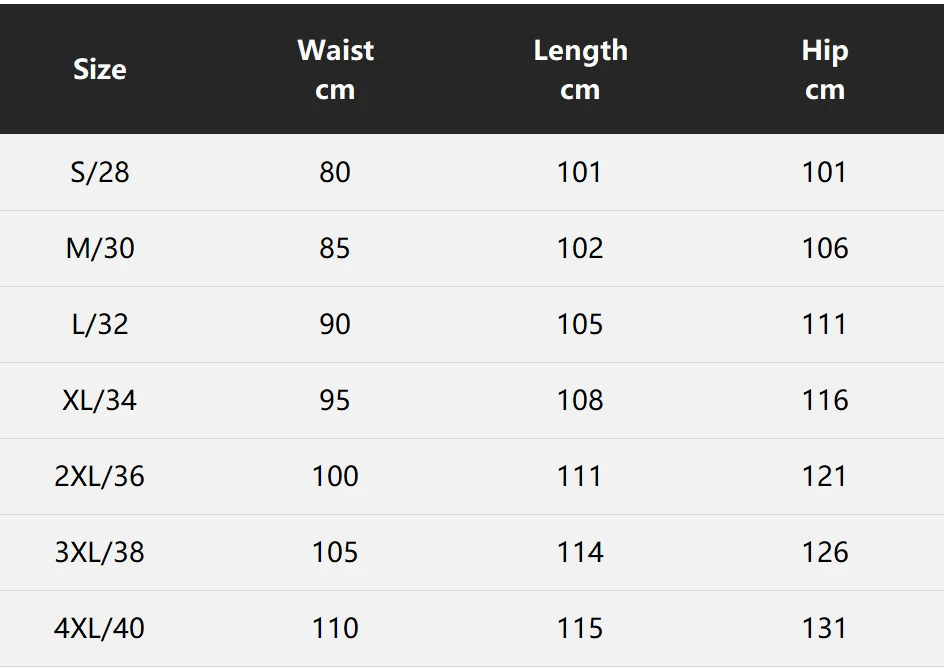Click waist value 100 for 2XL/36
944x669 pixels.
tap(335, 476)
